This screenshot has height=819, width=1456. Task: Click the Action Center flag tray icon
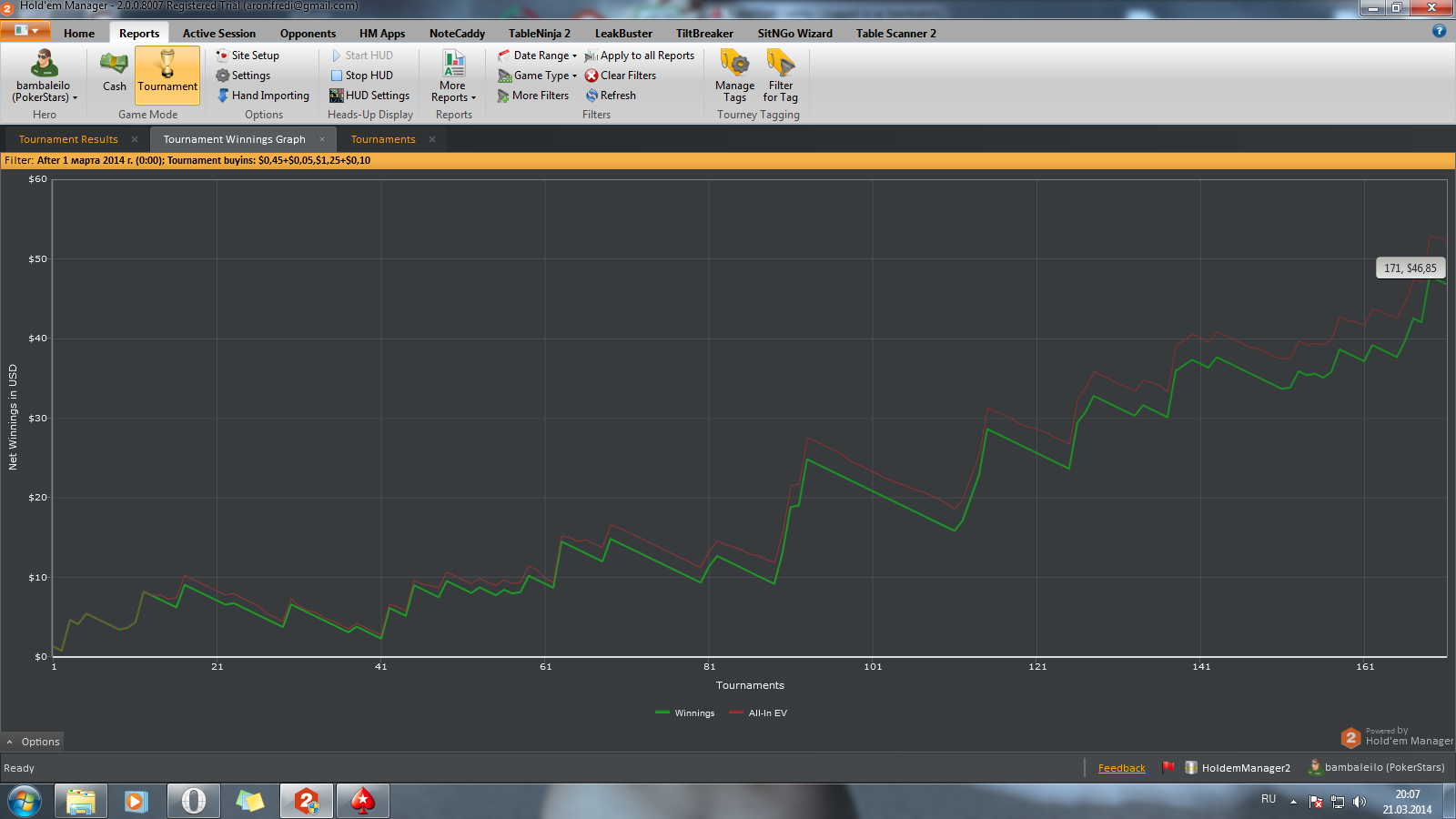(1316, 802)
